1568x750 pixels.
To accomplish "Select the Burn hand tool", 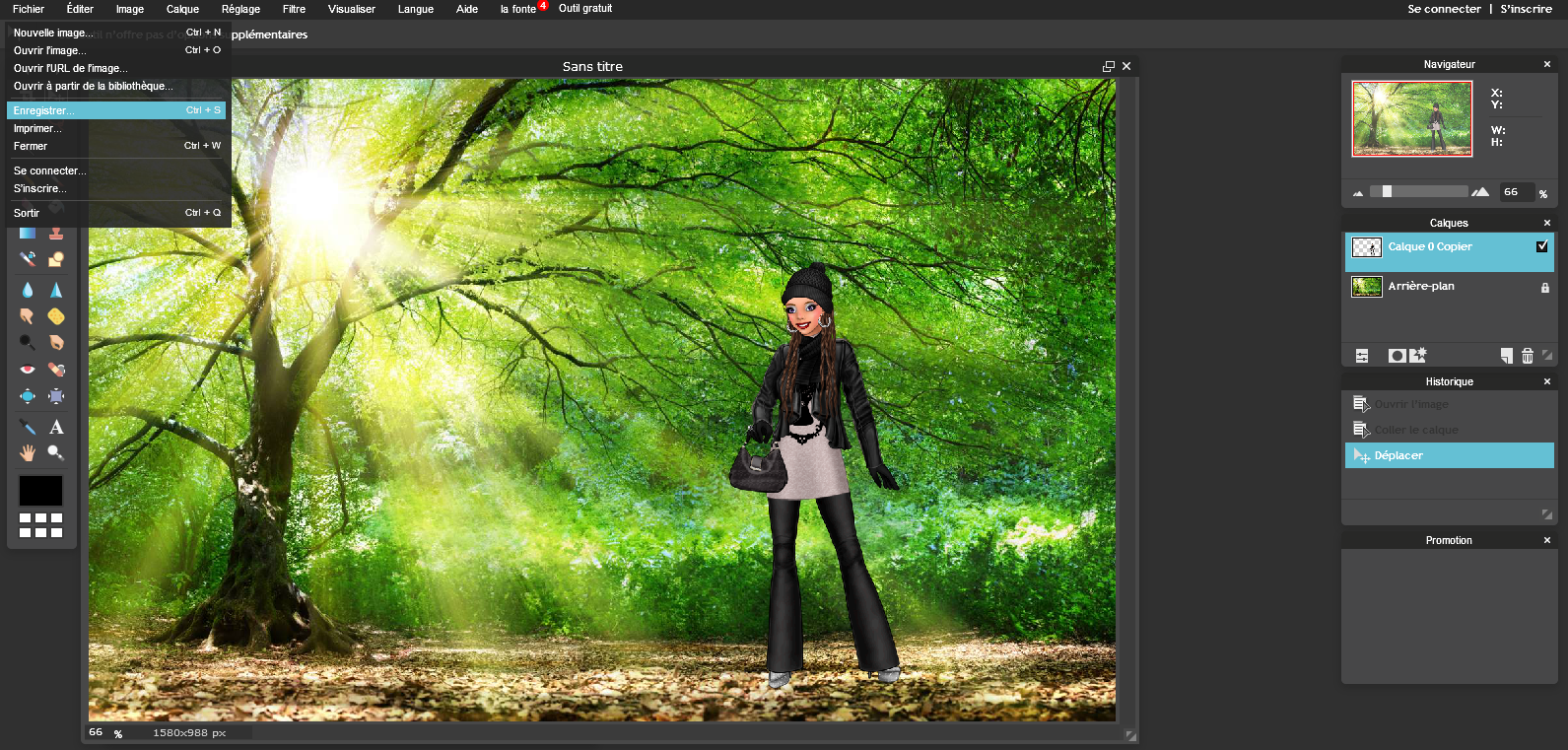I will (56, 343).
